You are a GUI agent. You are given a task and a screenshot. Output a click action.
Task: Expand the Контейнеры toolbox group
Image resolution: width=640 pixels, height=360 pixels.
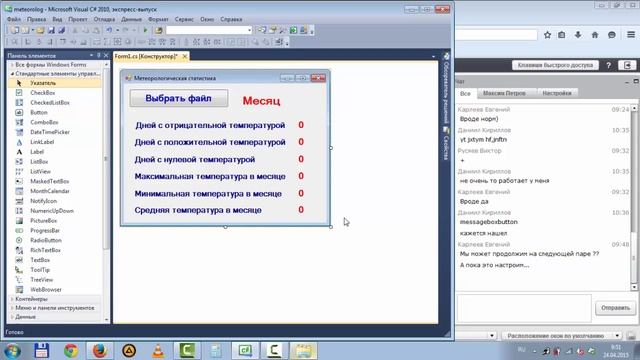tap(12, 299)
